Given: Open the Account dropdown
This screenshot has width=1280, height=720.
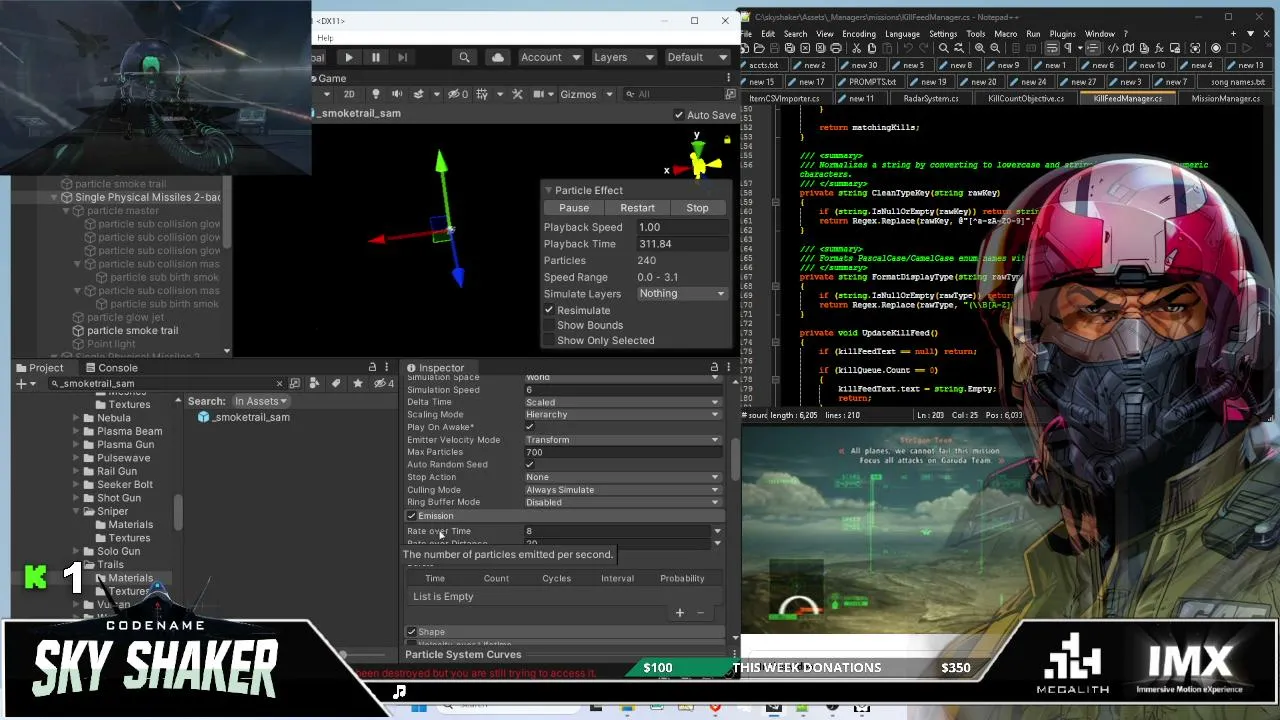Looking at the screenshot, I should [x=550, y=58].
